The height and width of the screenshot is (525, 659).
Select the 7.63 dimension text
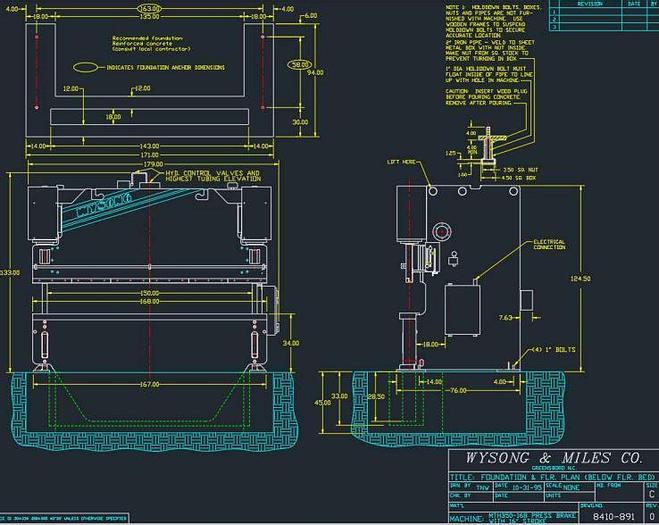[x=506, y=317]
